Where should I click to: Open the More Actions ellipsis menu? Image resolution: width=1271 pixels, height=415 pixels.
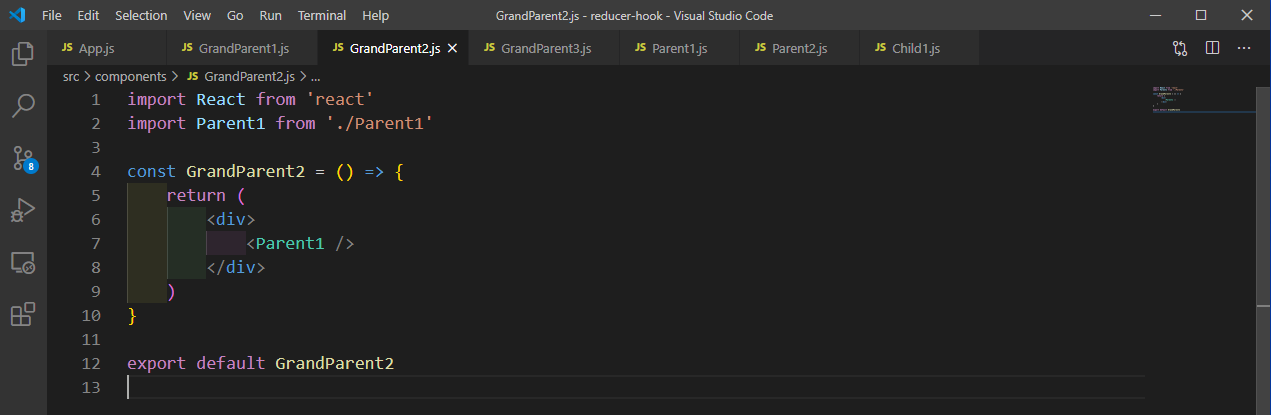[1244, 48]
